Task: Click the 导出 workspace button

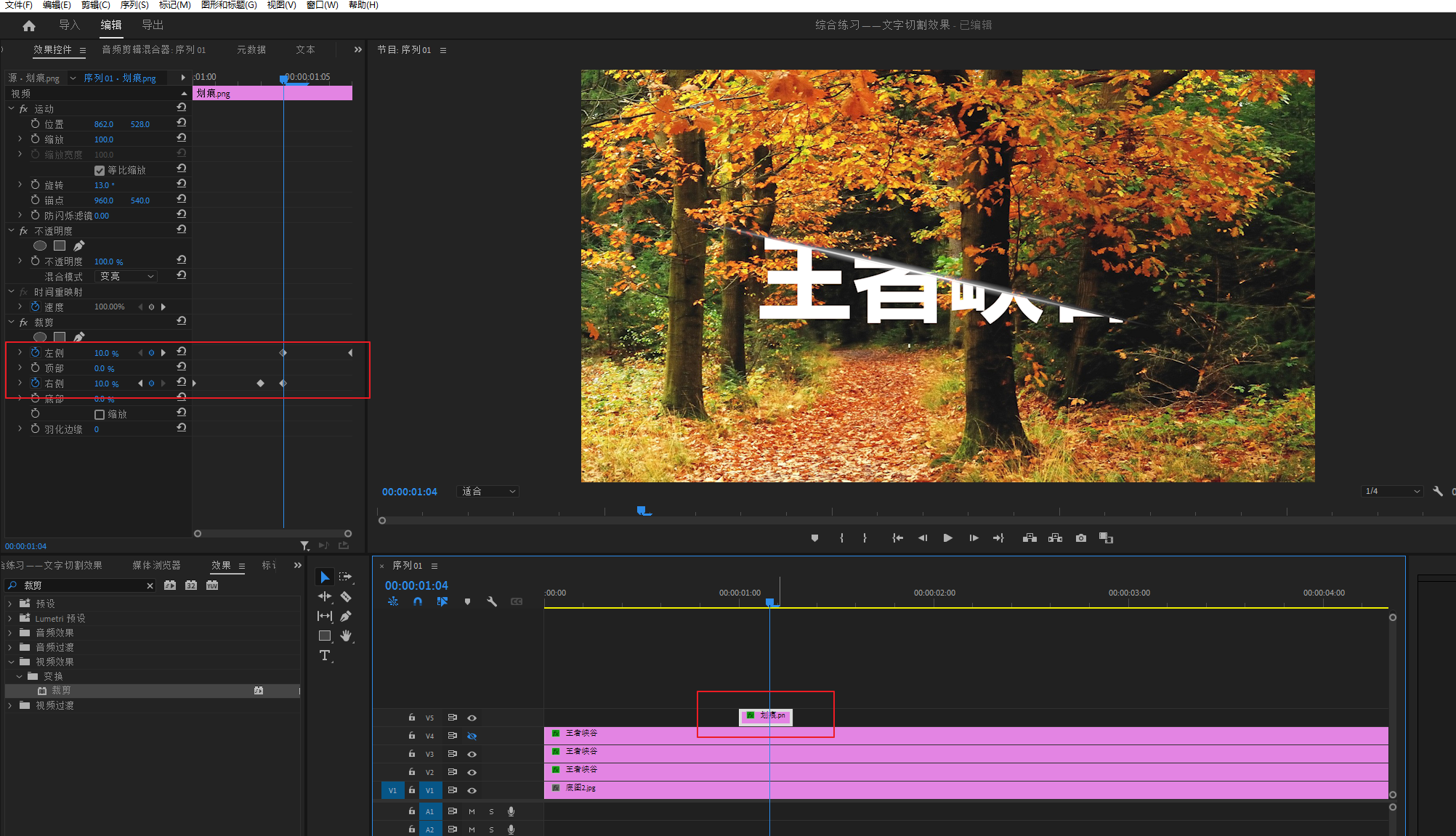Action: 153,25
